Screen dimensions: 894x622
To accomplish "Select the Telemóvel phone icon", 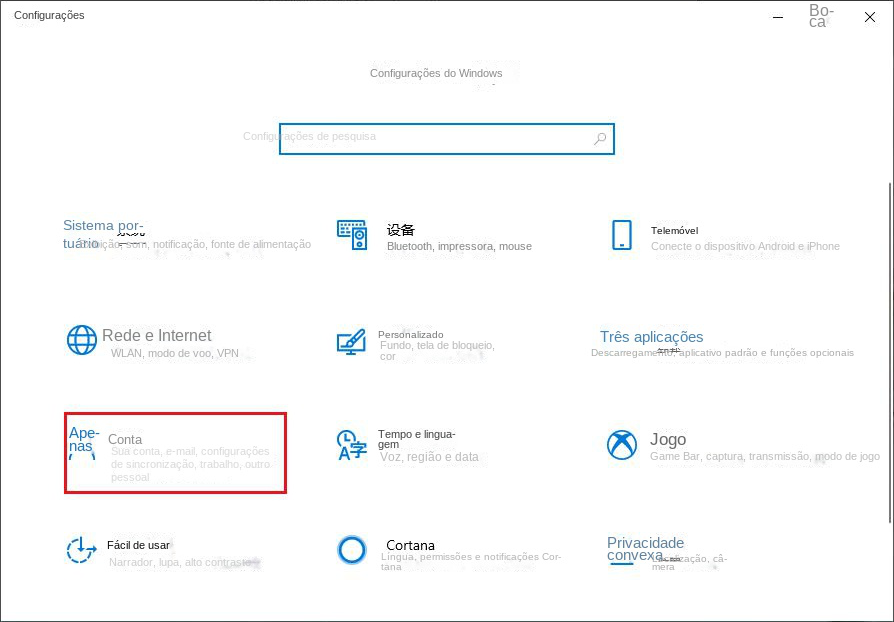I will click(x=623, y=235).
